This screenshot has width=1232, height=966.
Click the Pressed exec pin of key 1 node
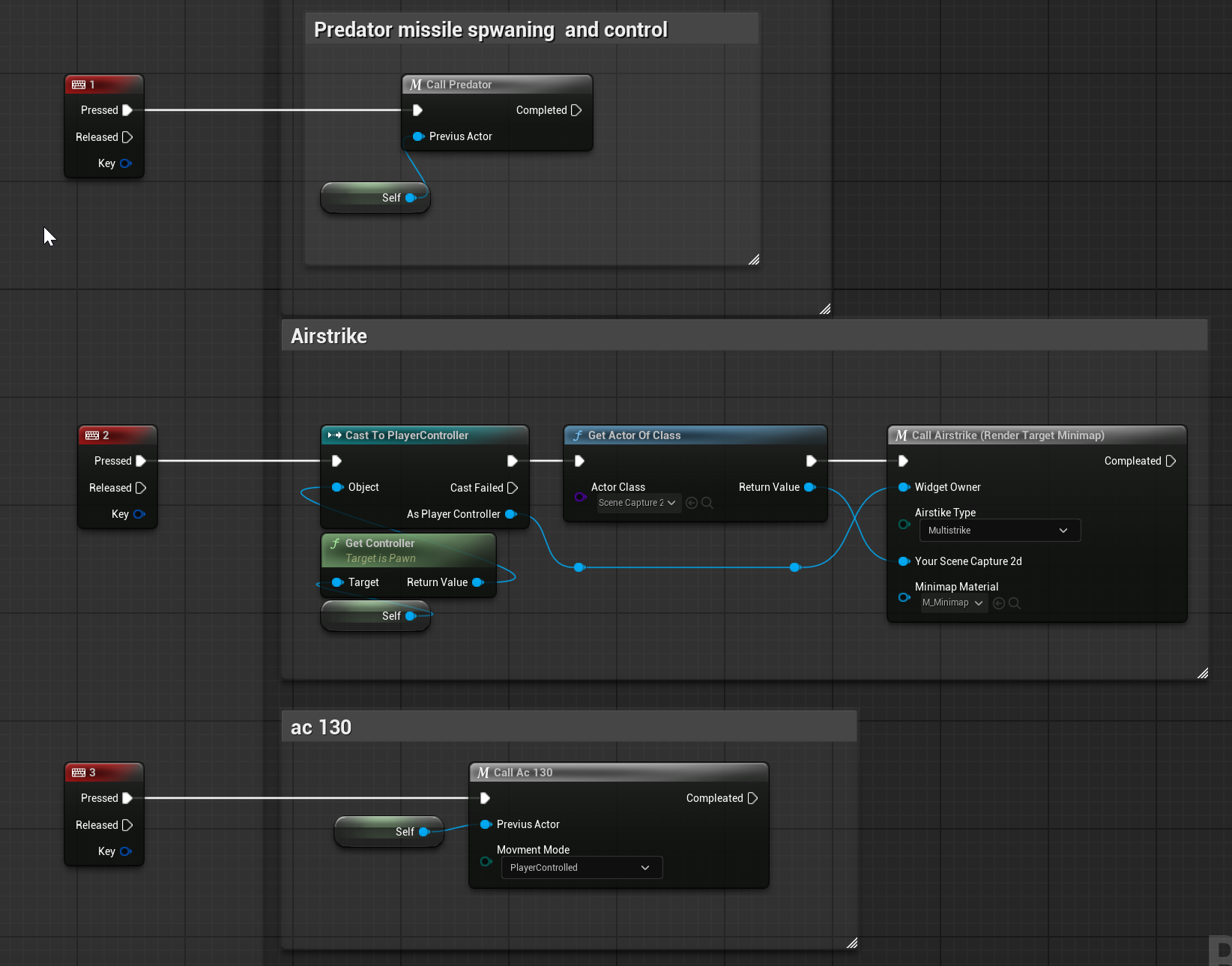[x=127, y=110]
